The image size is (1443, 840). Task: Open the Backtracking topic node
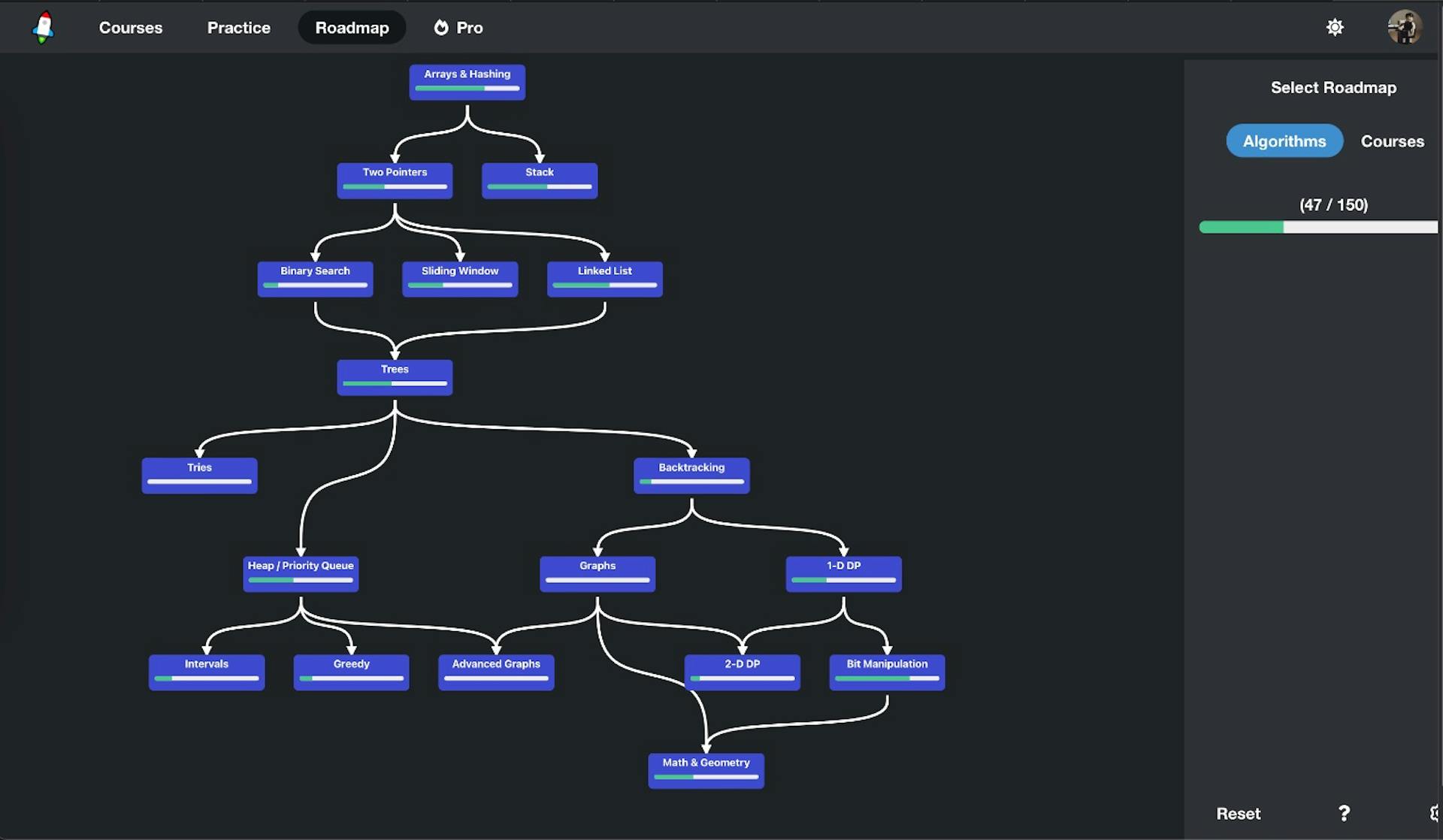point(691,475)
